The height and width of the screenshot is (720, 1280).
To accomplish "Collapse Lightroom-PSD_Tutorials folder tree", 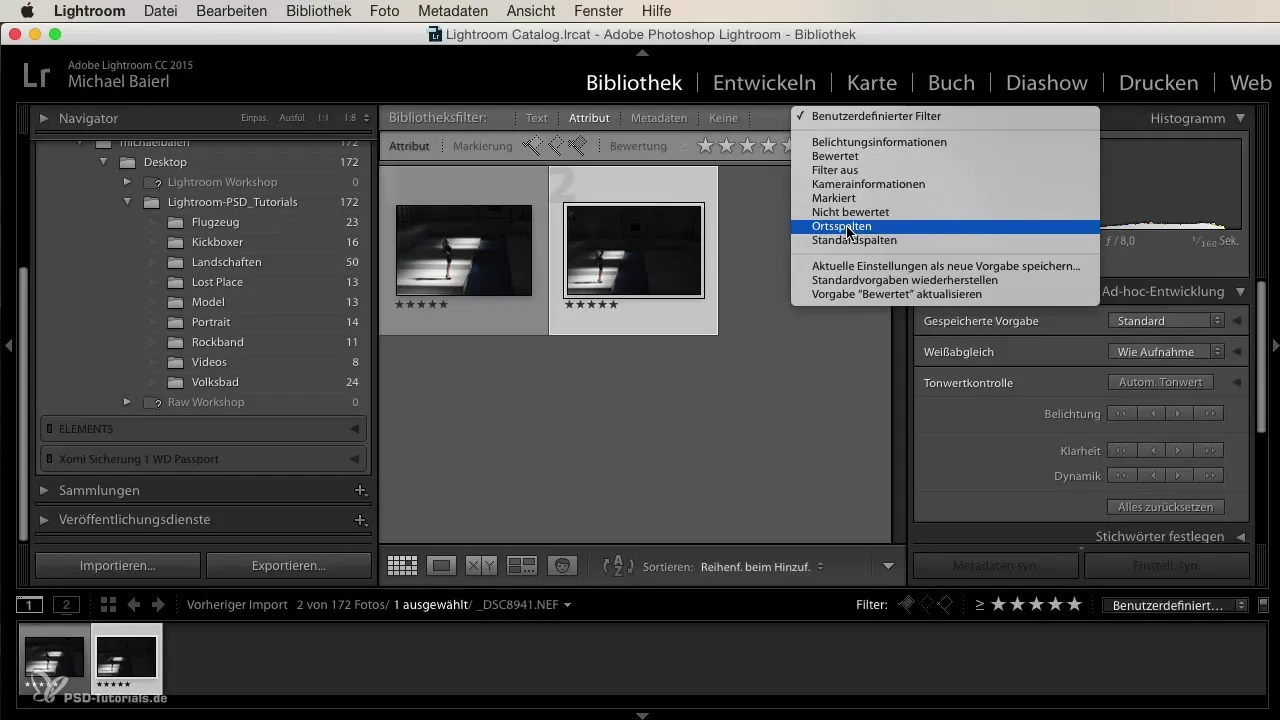I will point(127,202).
